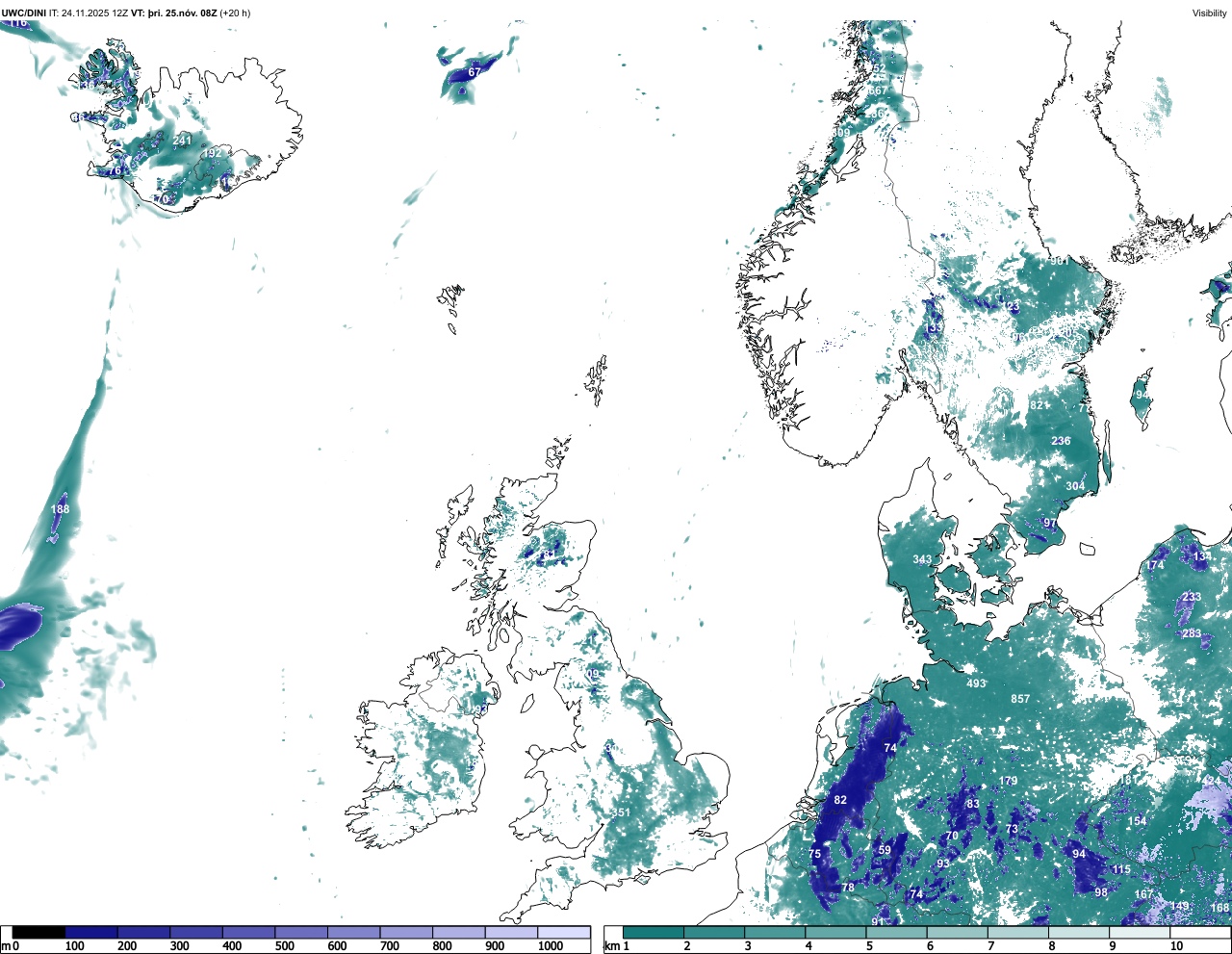Click the dark navy 100–200 m swatch
The image size is (1232, 954).
(x=91, y=932)
